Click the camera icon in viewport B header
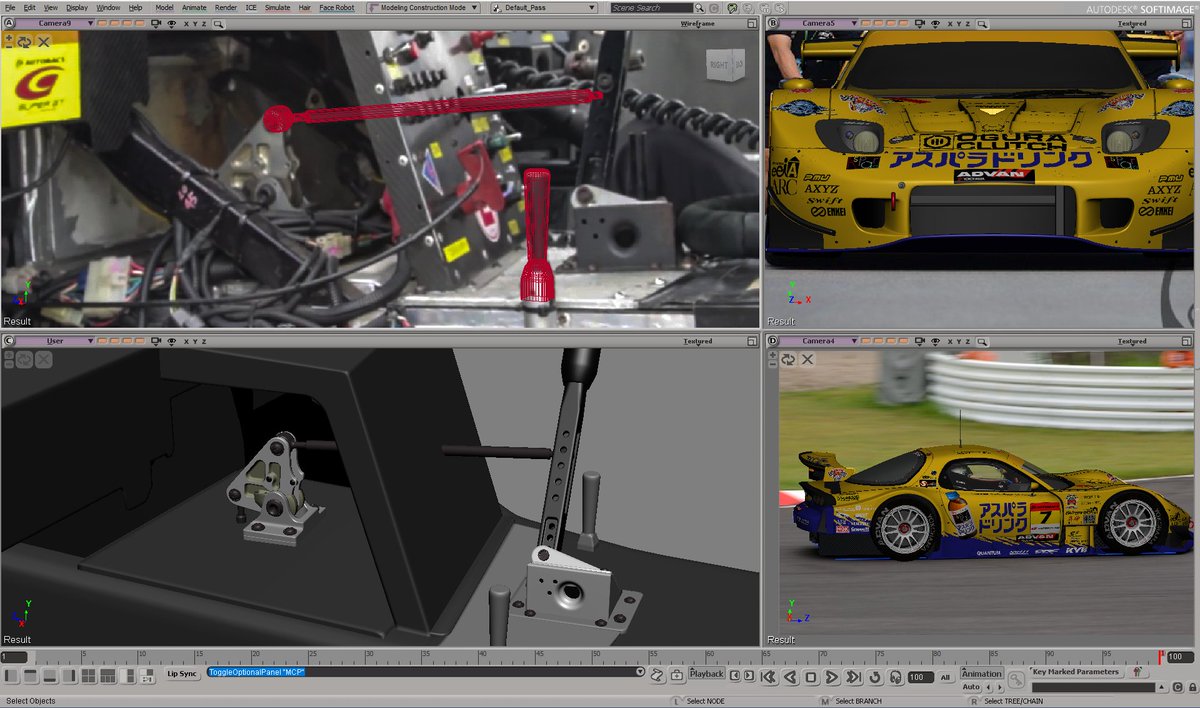This screenshot has height=708, width=1200. point(920,23)
